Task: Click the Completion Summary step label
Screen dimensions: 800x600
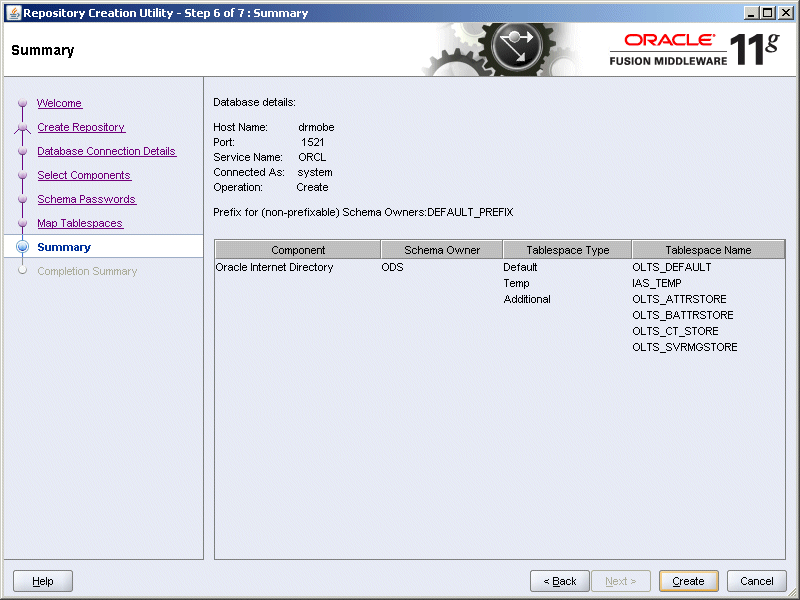Action: point(87,271)
